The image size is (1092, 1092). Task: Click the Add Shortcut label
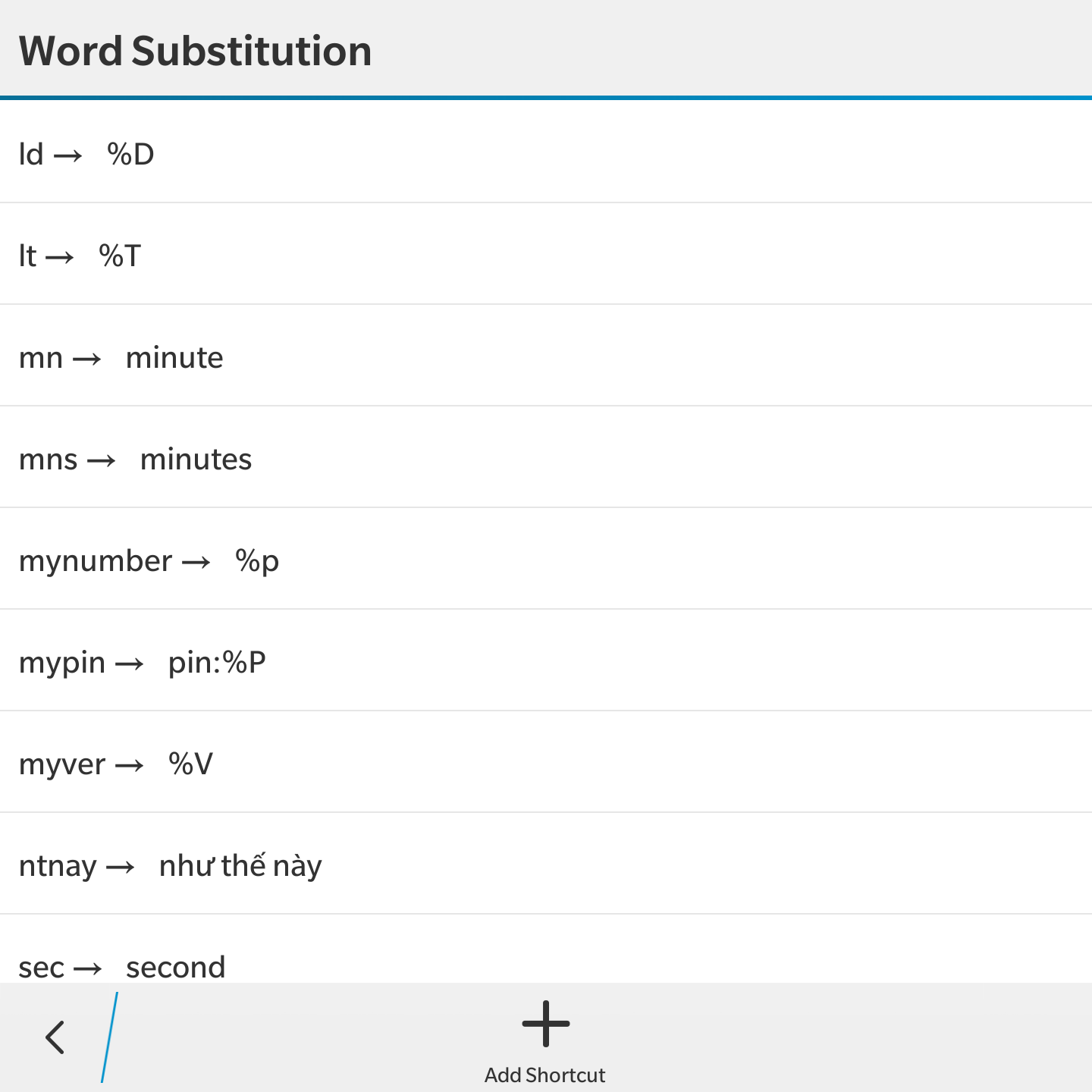545,1075
